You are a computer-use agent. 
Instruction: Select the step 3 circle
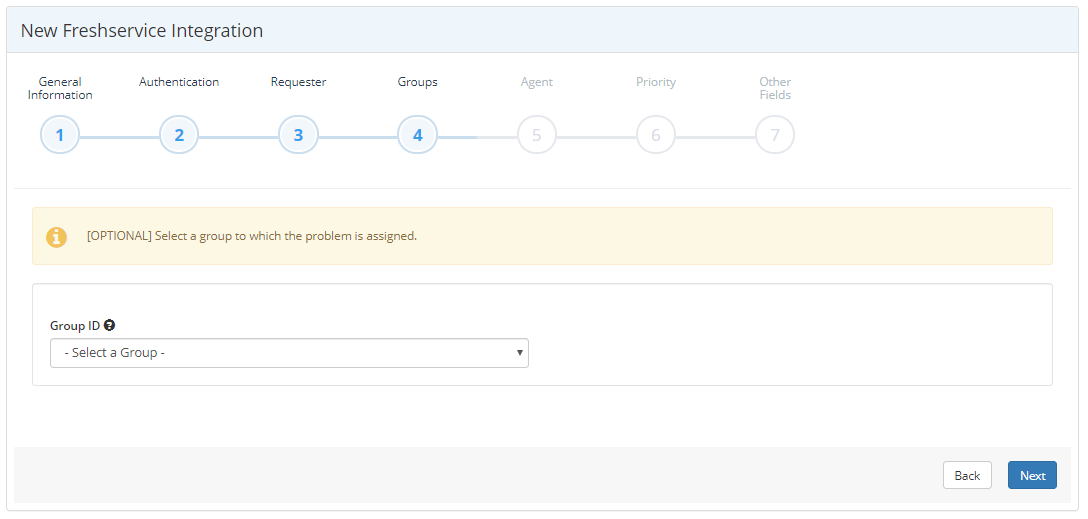[x=298, y=135]
